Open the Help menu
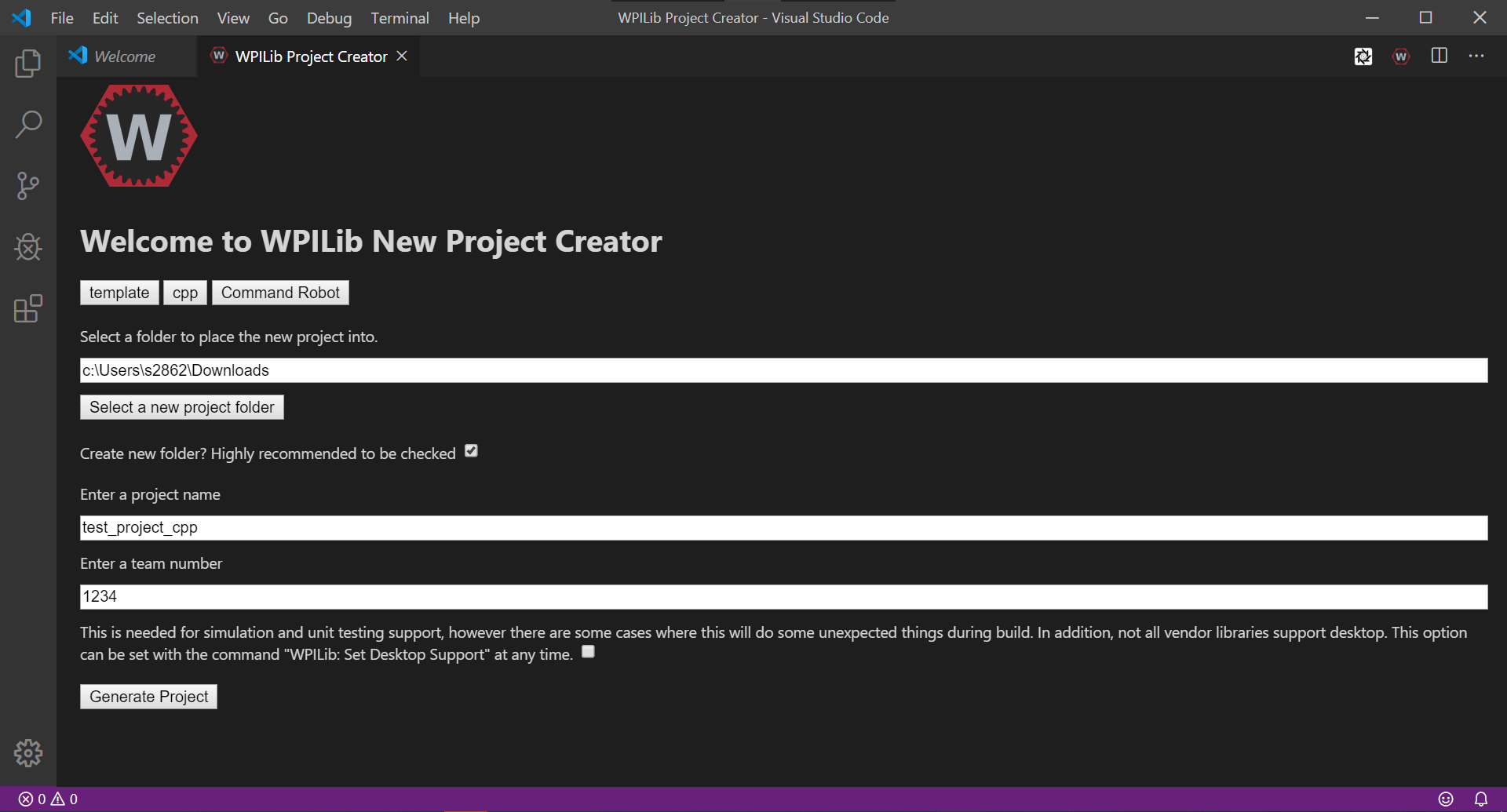The width and height of the screenshot is (1507, 812). pyautogui.click(x=464, y=17)
